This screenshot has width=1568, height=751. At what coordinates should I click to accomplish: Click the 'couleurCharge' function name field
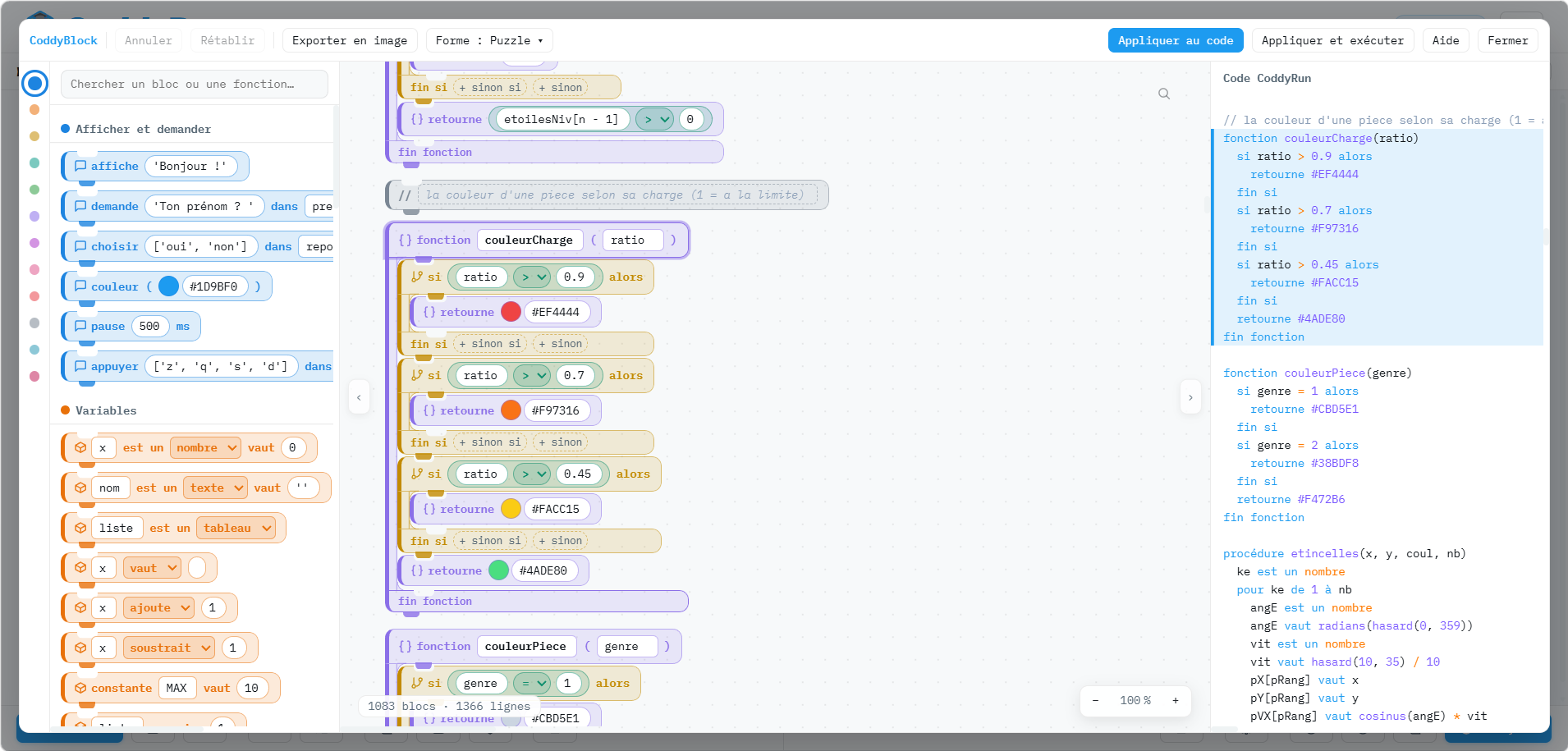click(x=530, y=240)
